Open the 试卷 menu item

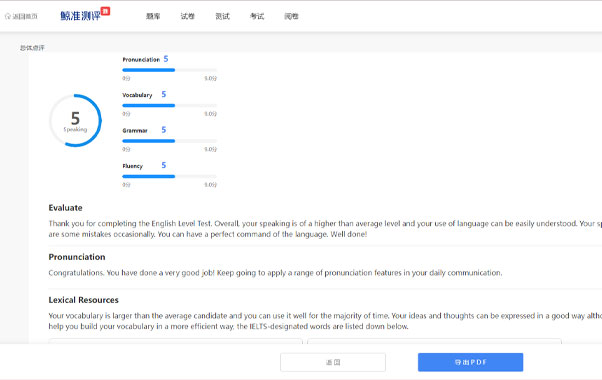pyautogui.click(x=187, y=16)
